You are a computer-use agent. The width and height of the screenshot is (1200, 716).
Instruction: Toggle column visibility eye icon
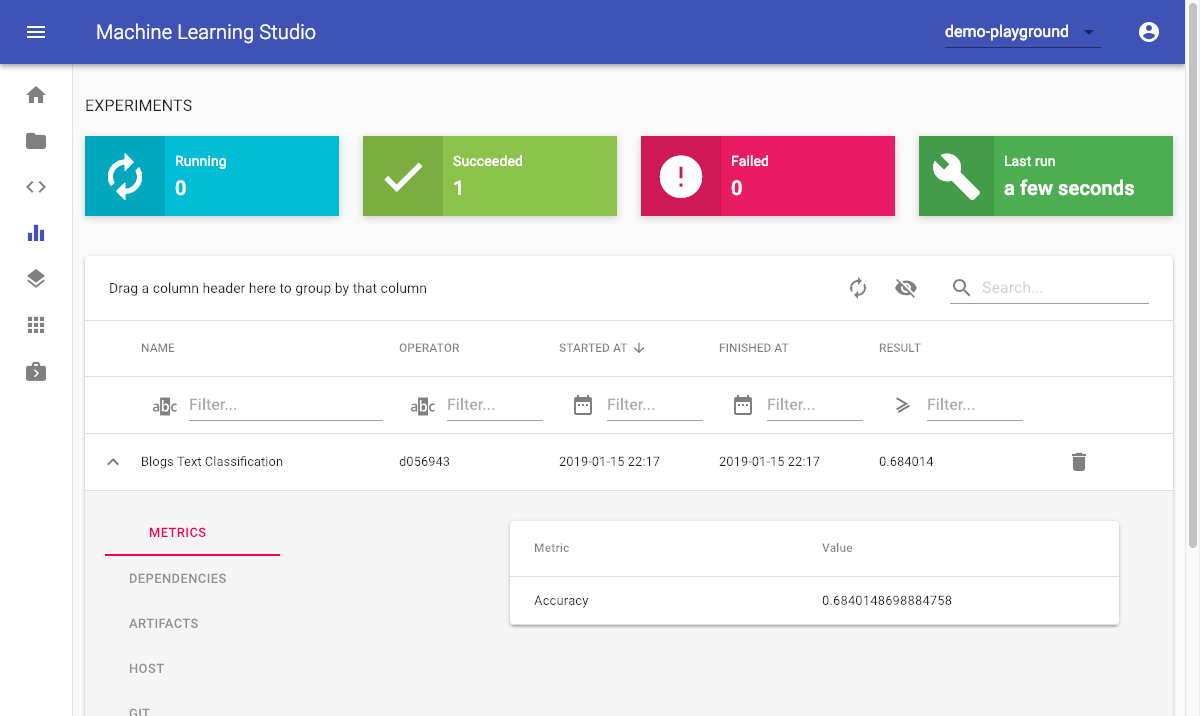click(x=906, y=288)
